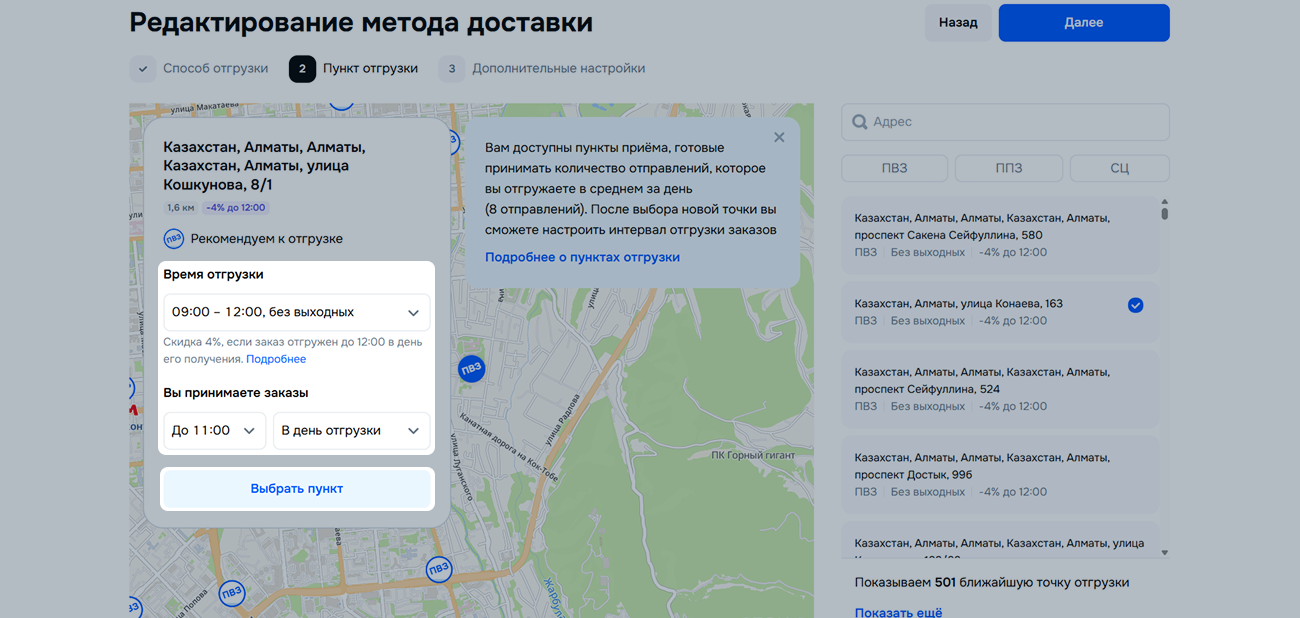Open the "Подробнее о пунктах отгрузки" link

(x=582, y=257)
